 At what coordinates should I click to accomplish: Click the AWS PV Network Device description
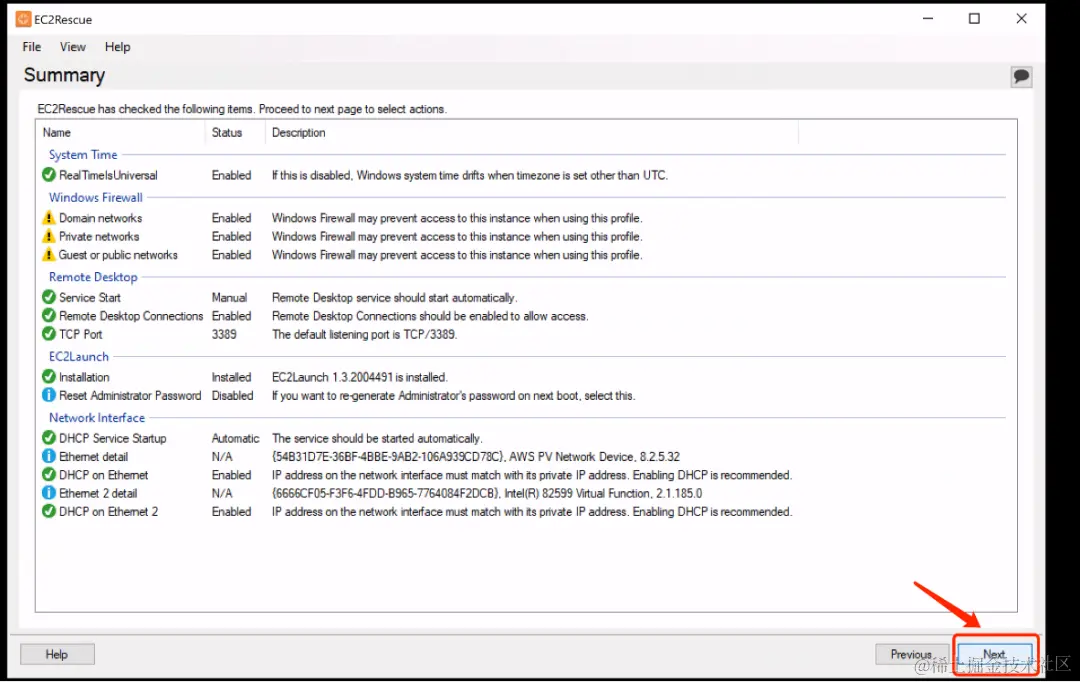pyautogui.click(x=475, y=457)
